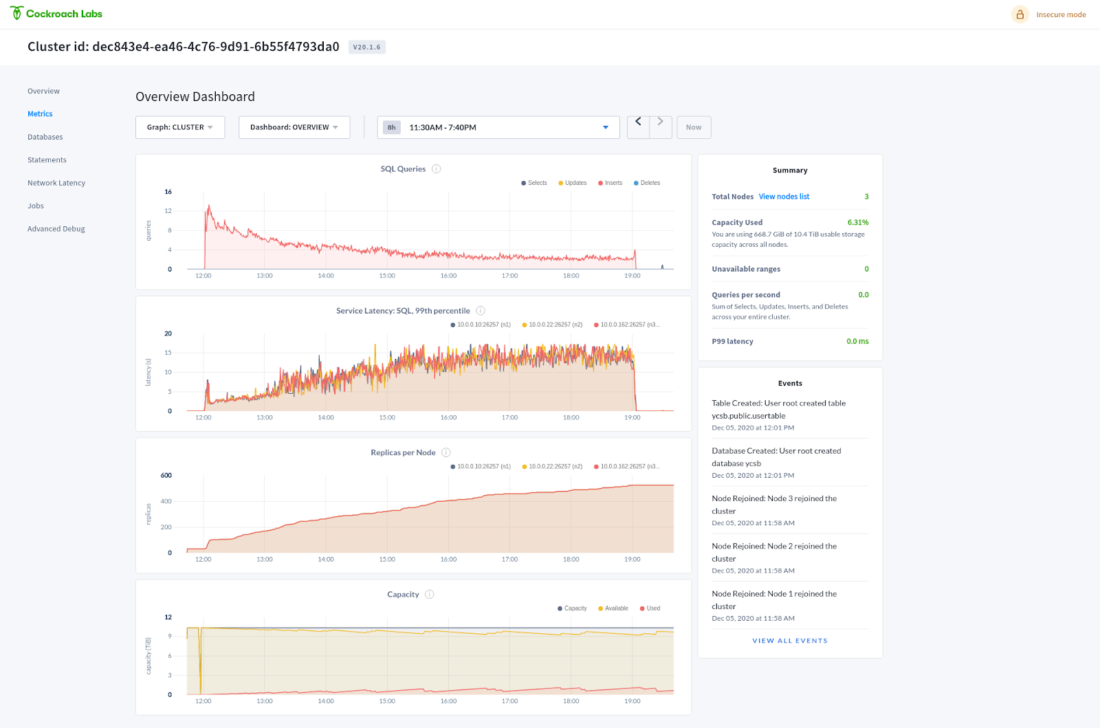Image resolution: width=1100 pixels, height=728 pixels.
Task: Select Metrics in the sidebar
Action: (x=40, y=114)
